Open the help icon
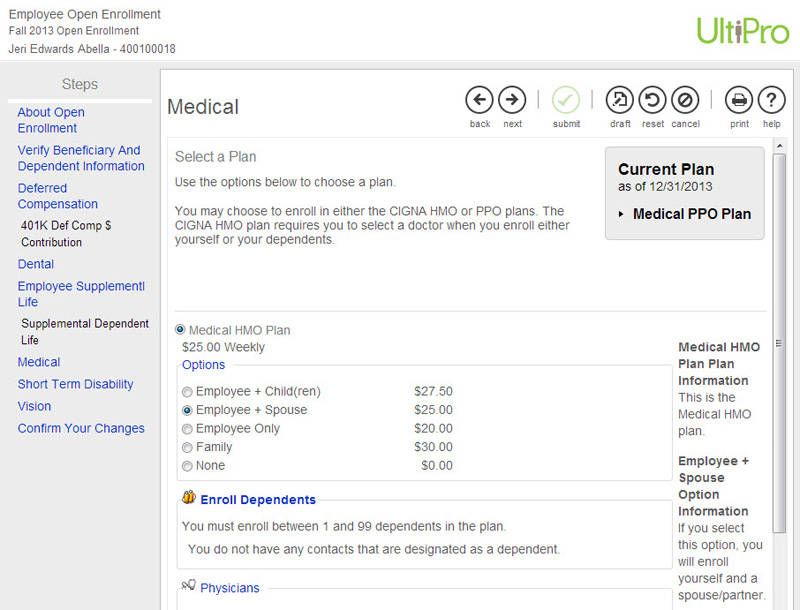This screenshot has height=610, width=800. coord(771,100)
